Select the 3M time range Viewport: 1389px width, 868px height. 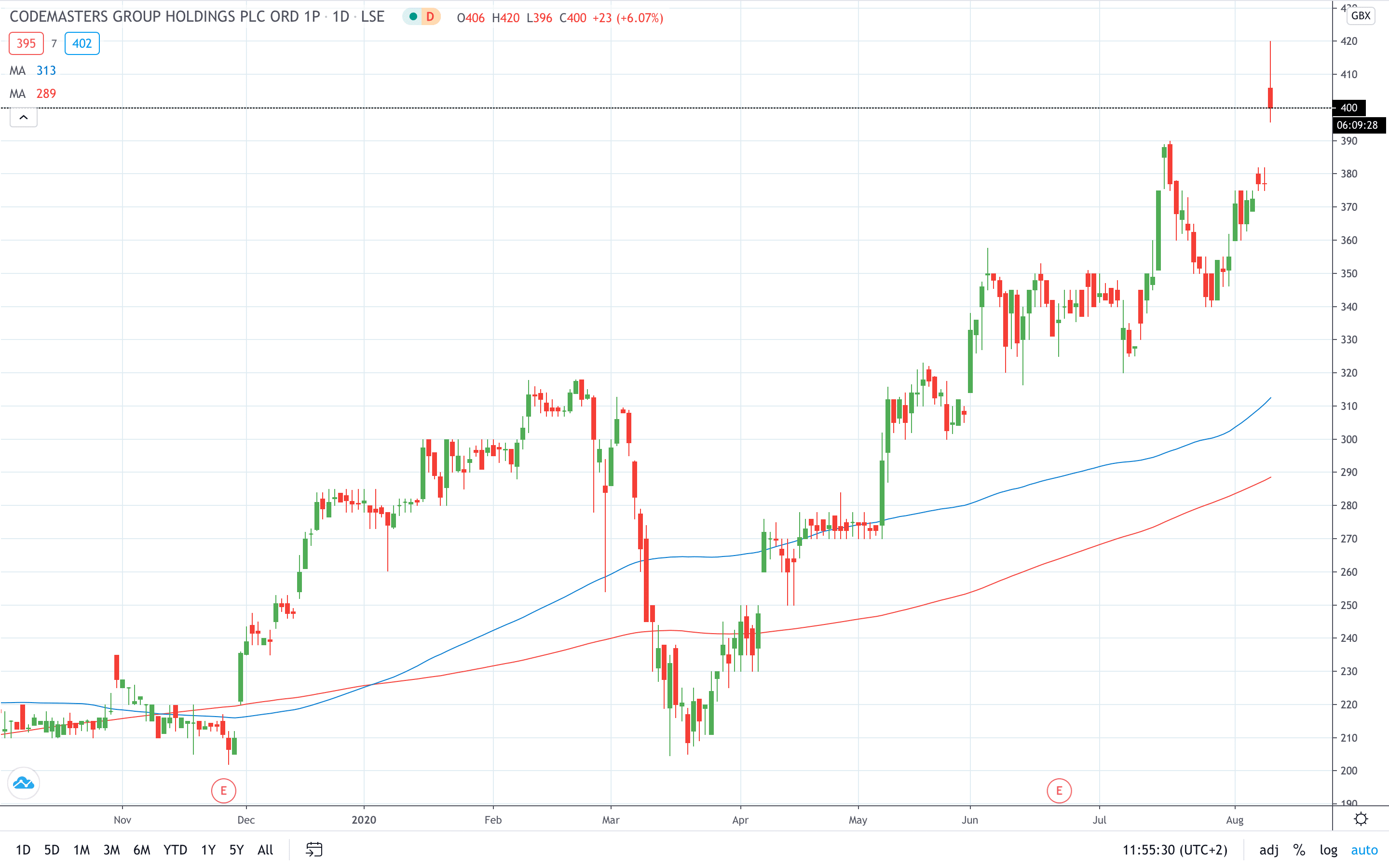pos(111,850)
